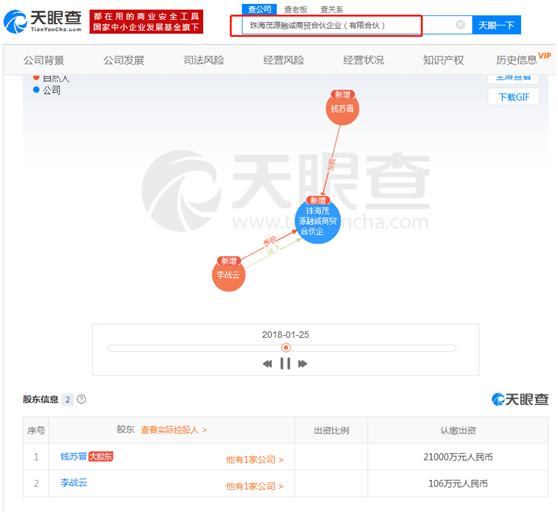Click the timeline slider handle
The image size is (558, 513).
[x=285, y=347]
